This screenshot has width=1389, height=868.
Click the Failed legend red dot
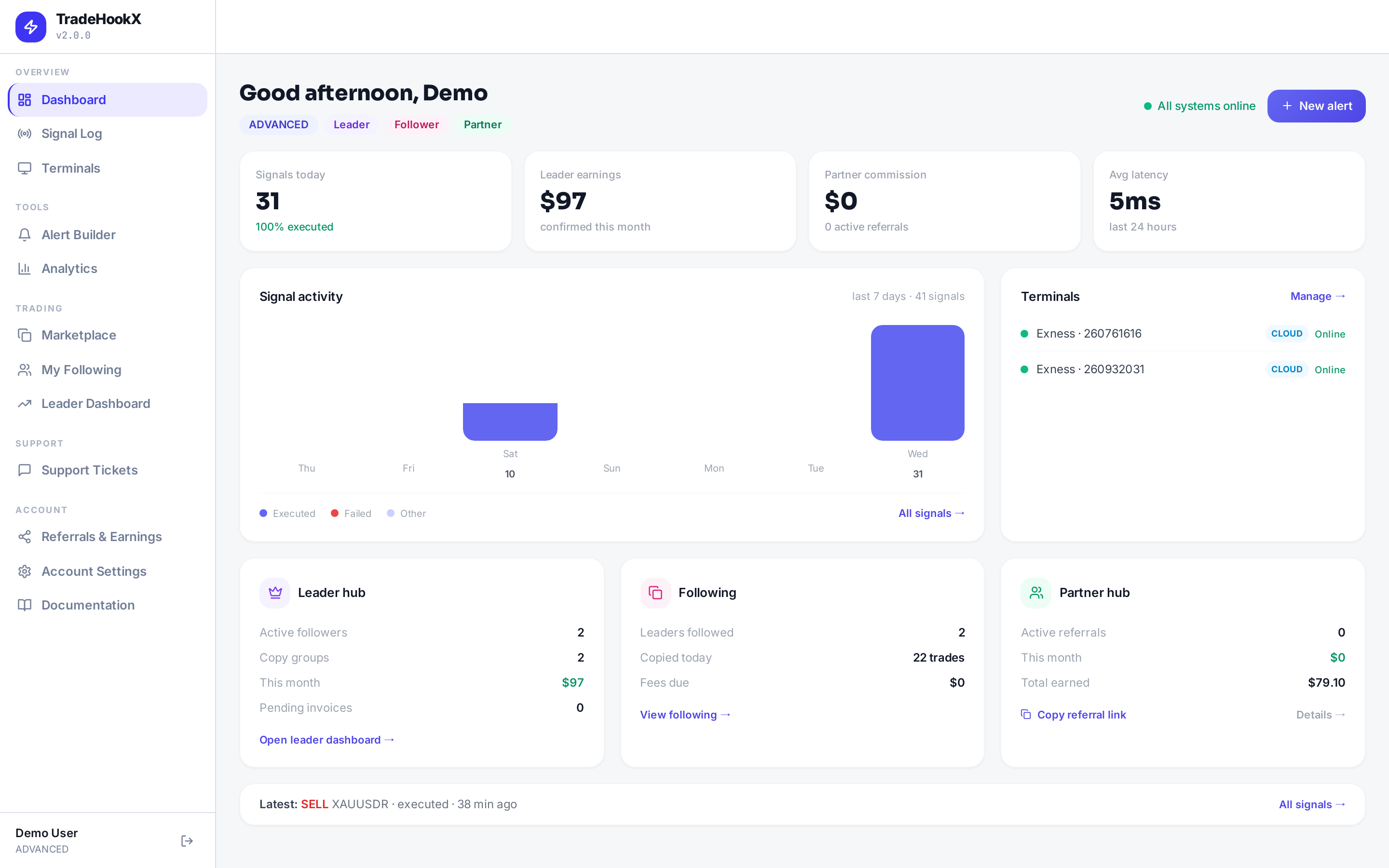pos(335,513)
